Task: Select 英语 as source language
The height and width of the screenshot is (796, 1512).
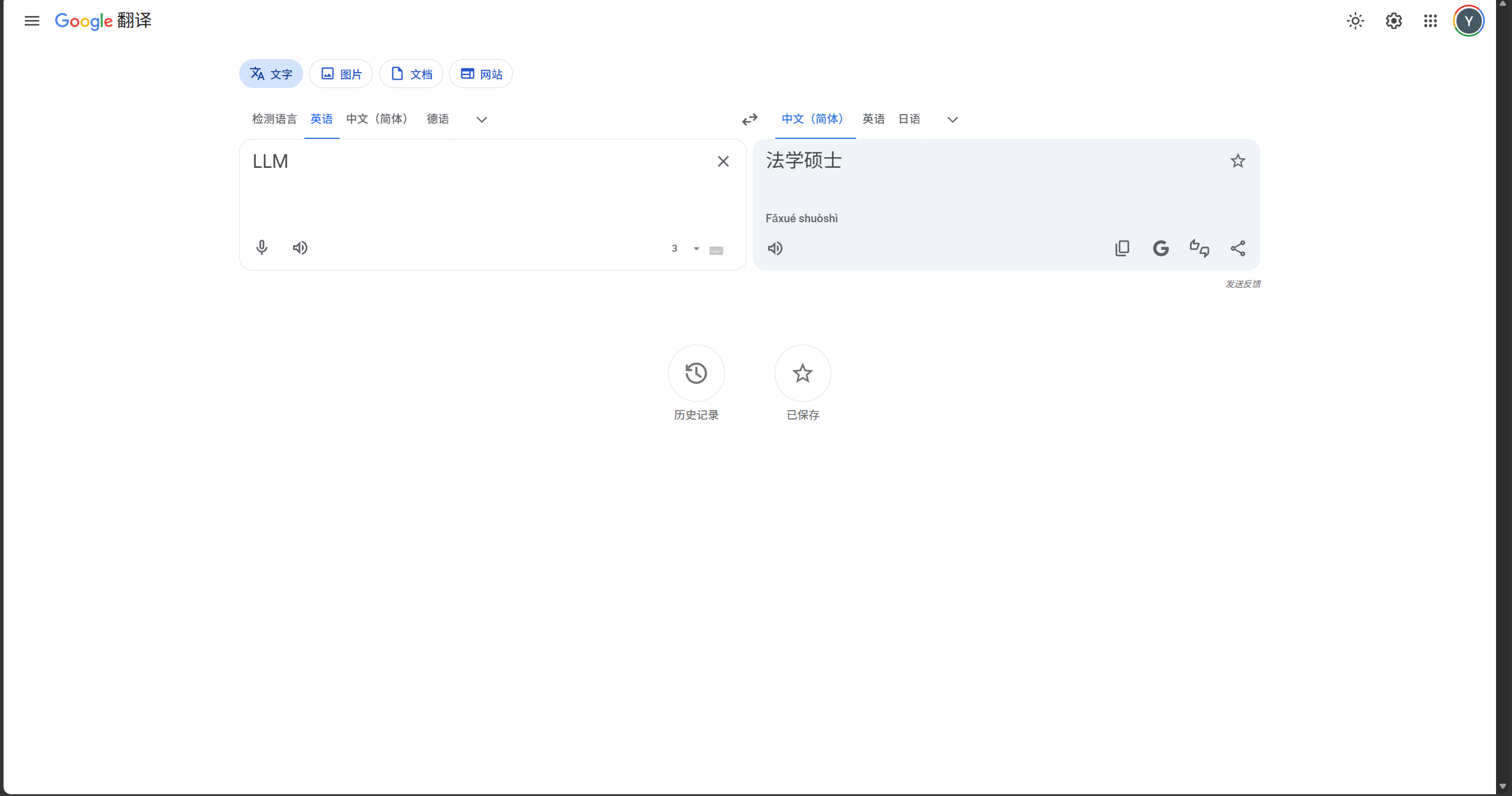Action: (x=321, y=119)
